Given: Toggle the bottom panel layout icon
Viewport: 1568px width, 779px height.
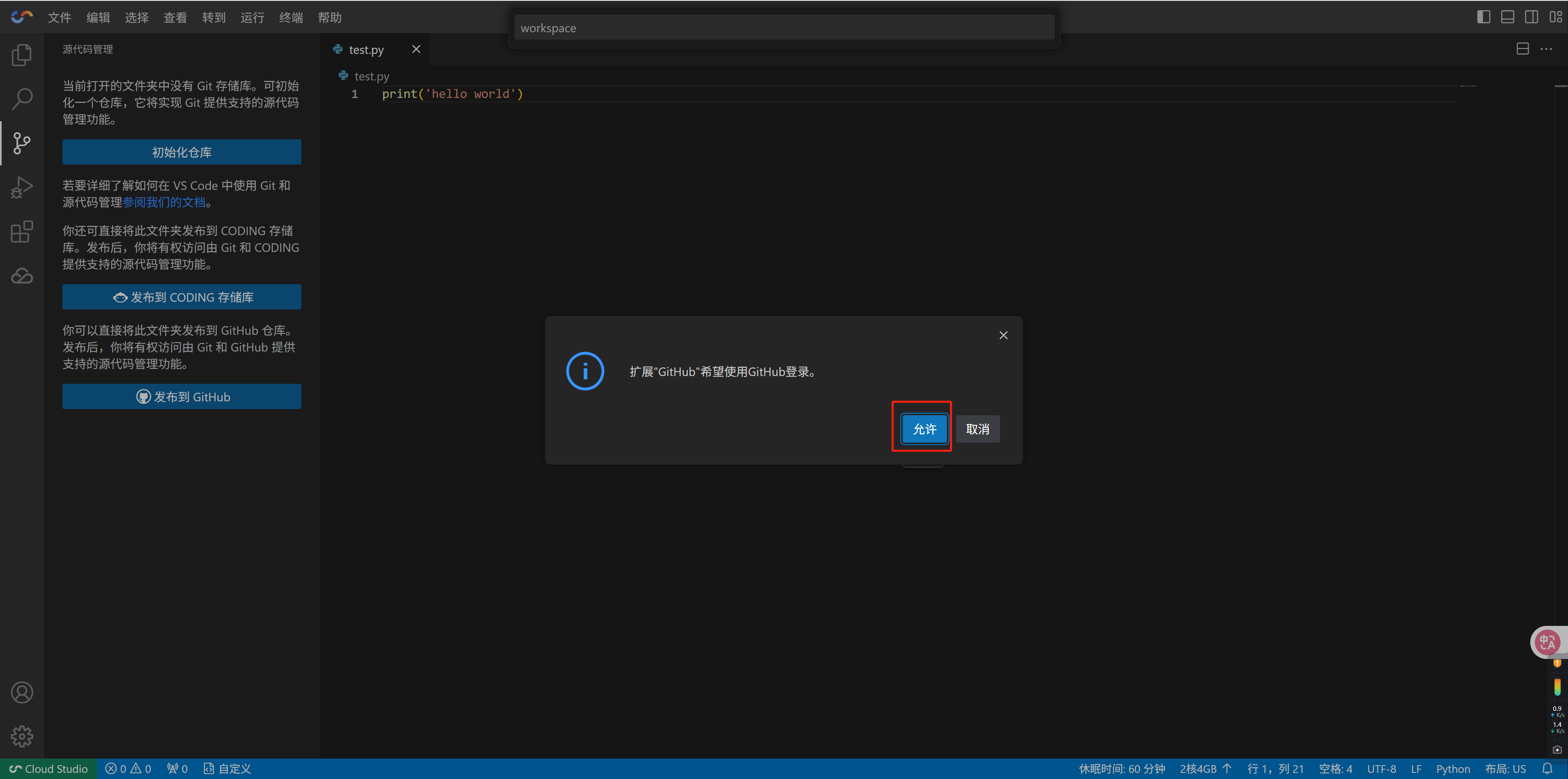Looking at the screenshot, I should (x=1507, y=17).
